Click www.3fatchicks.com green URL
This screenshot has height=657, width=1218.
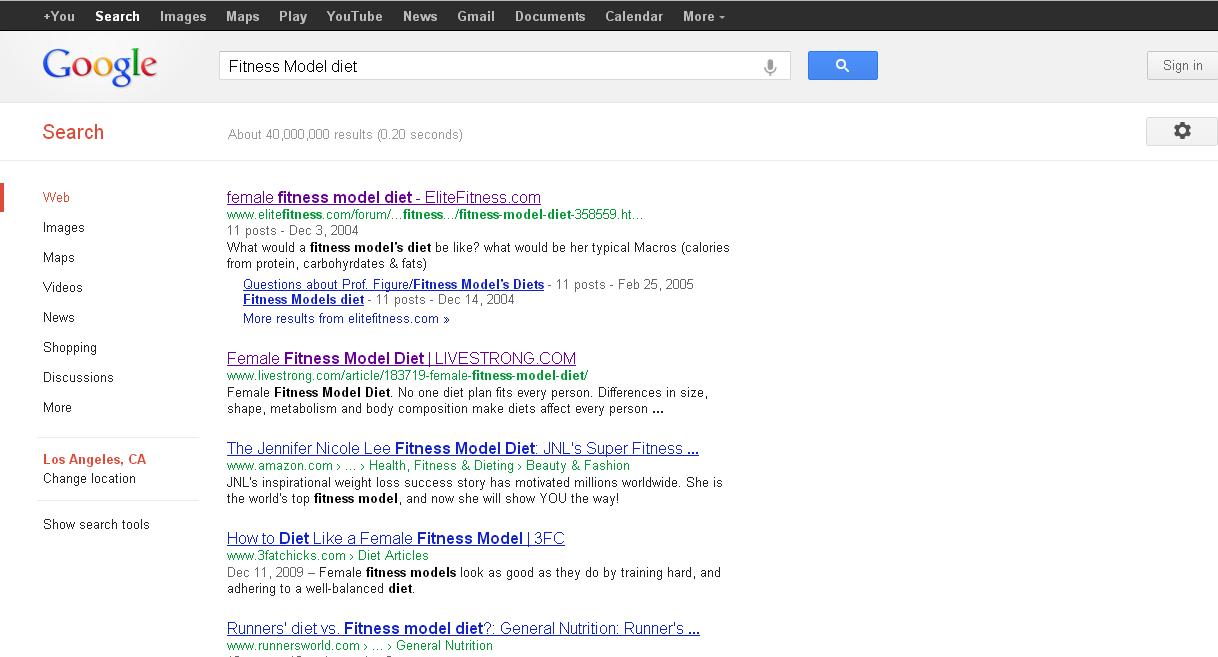pyautogui.click(x=286, y=556)
